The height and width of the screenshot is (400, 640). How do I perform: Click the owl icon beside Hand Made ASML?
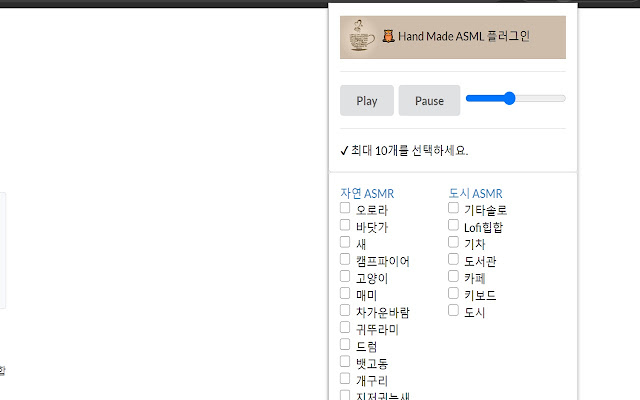click(388, 36)
